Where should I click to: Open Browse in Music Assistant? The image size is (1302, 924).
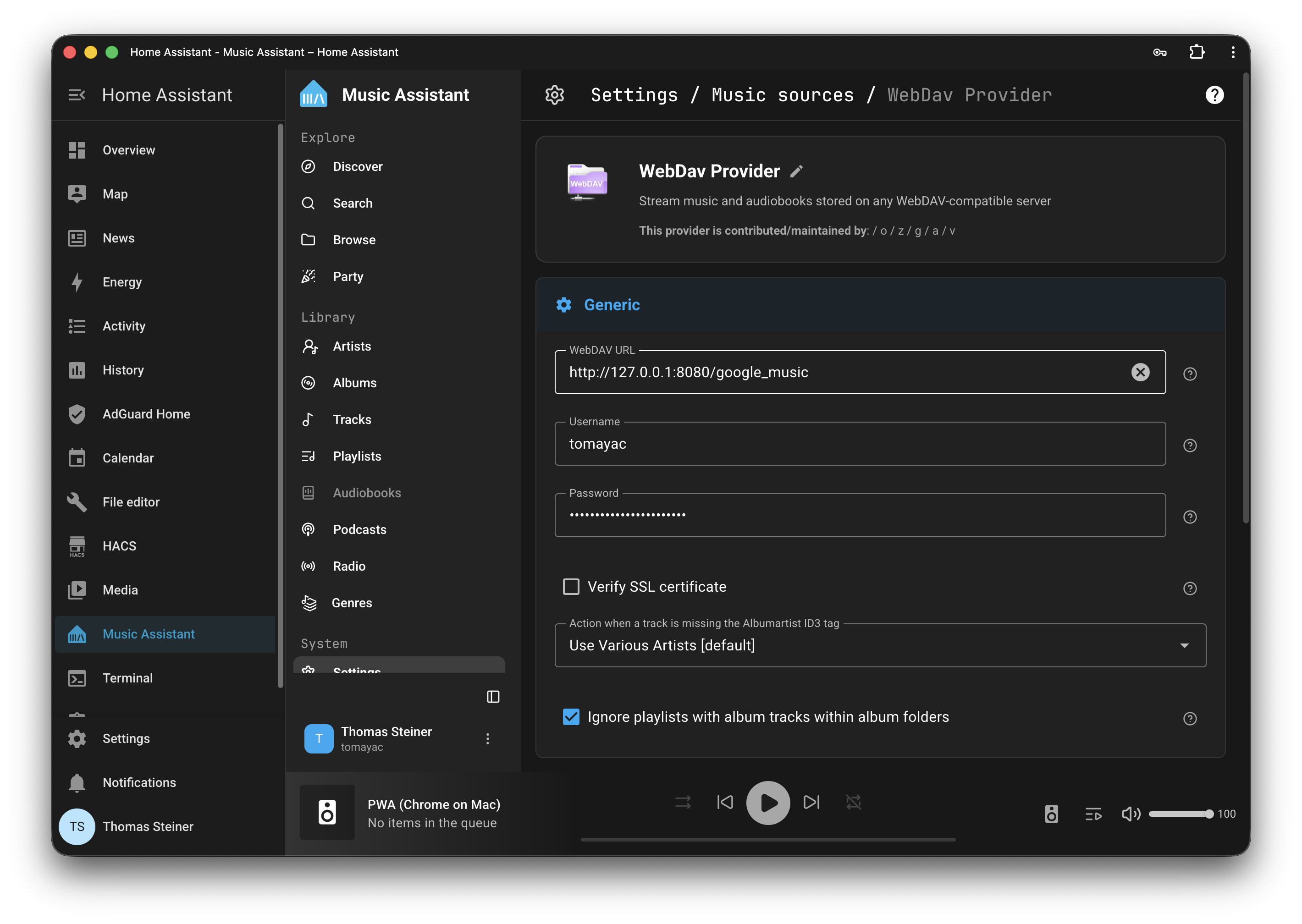point(398,240)
